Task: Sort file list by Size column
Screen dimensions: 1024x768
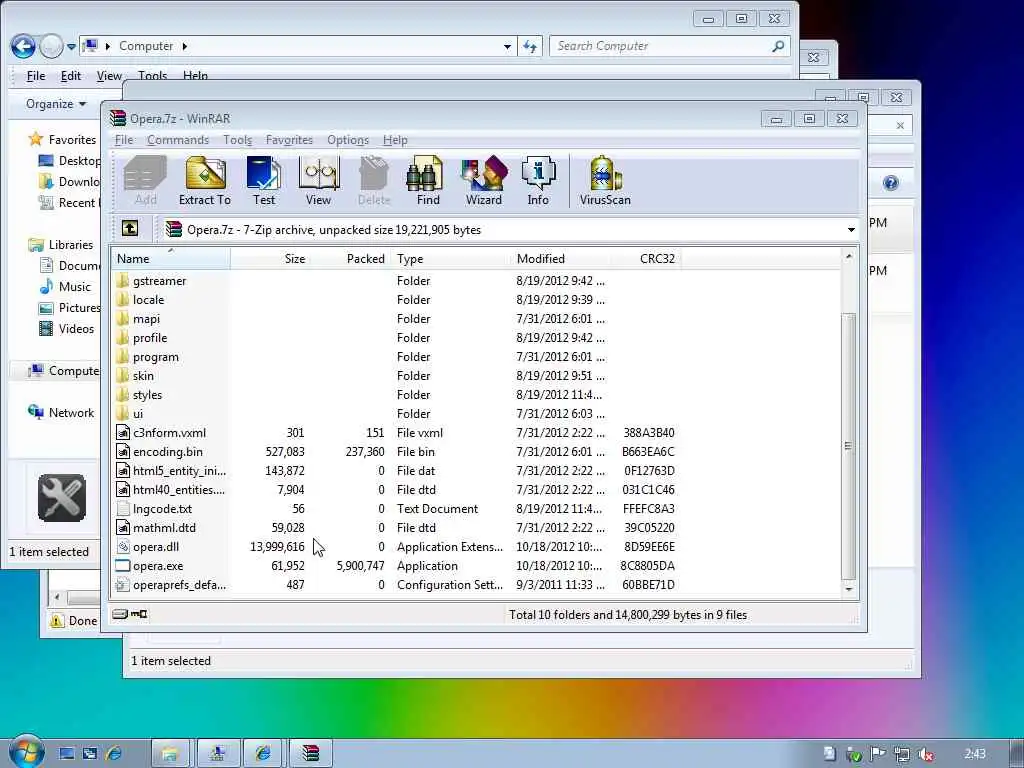Action: [270, 259]
